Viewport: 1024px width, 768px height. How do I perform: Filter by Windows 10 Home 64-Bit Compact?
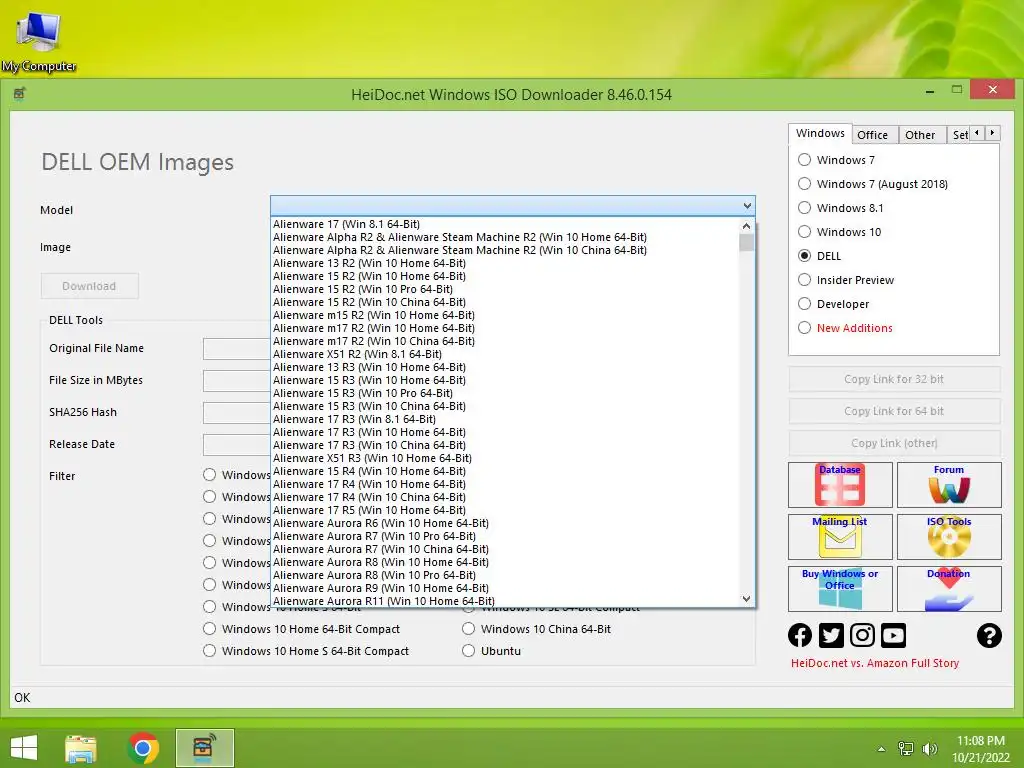click(209, 629)
